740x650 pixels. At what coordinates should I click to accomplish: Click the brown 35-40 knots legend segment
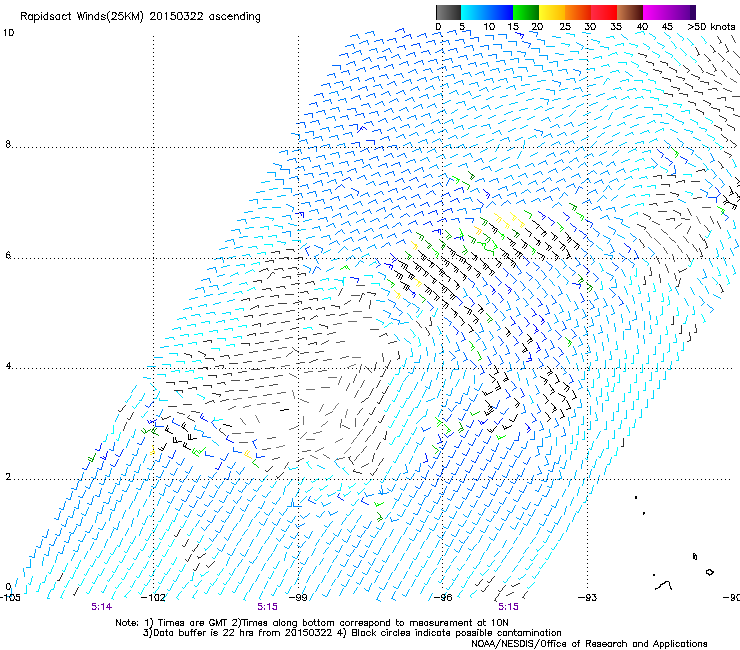click(x=630, y=12)
